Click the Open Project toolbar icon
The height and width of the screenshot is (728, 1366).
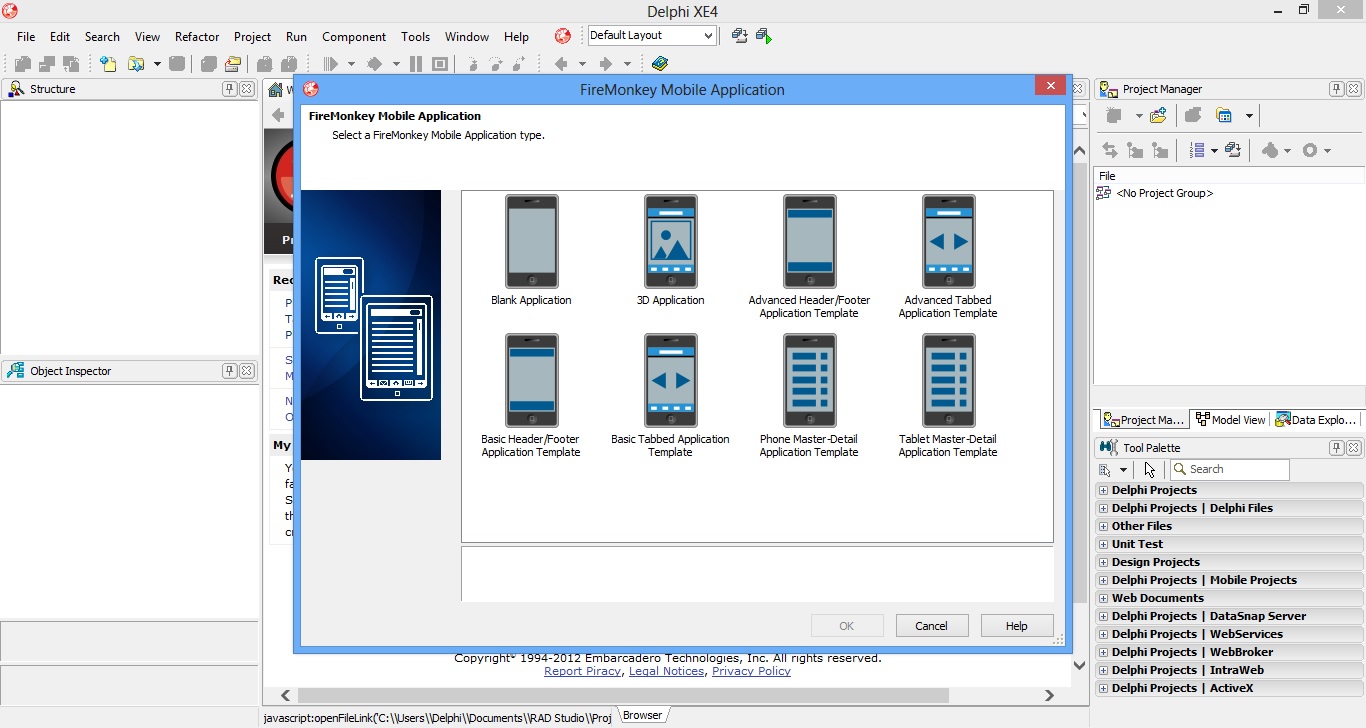[233, 64]
